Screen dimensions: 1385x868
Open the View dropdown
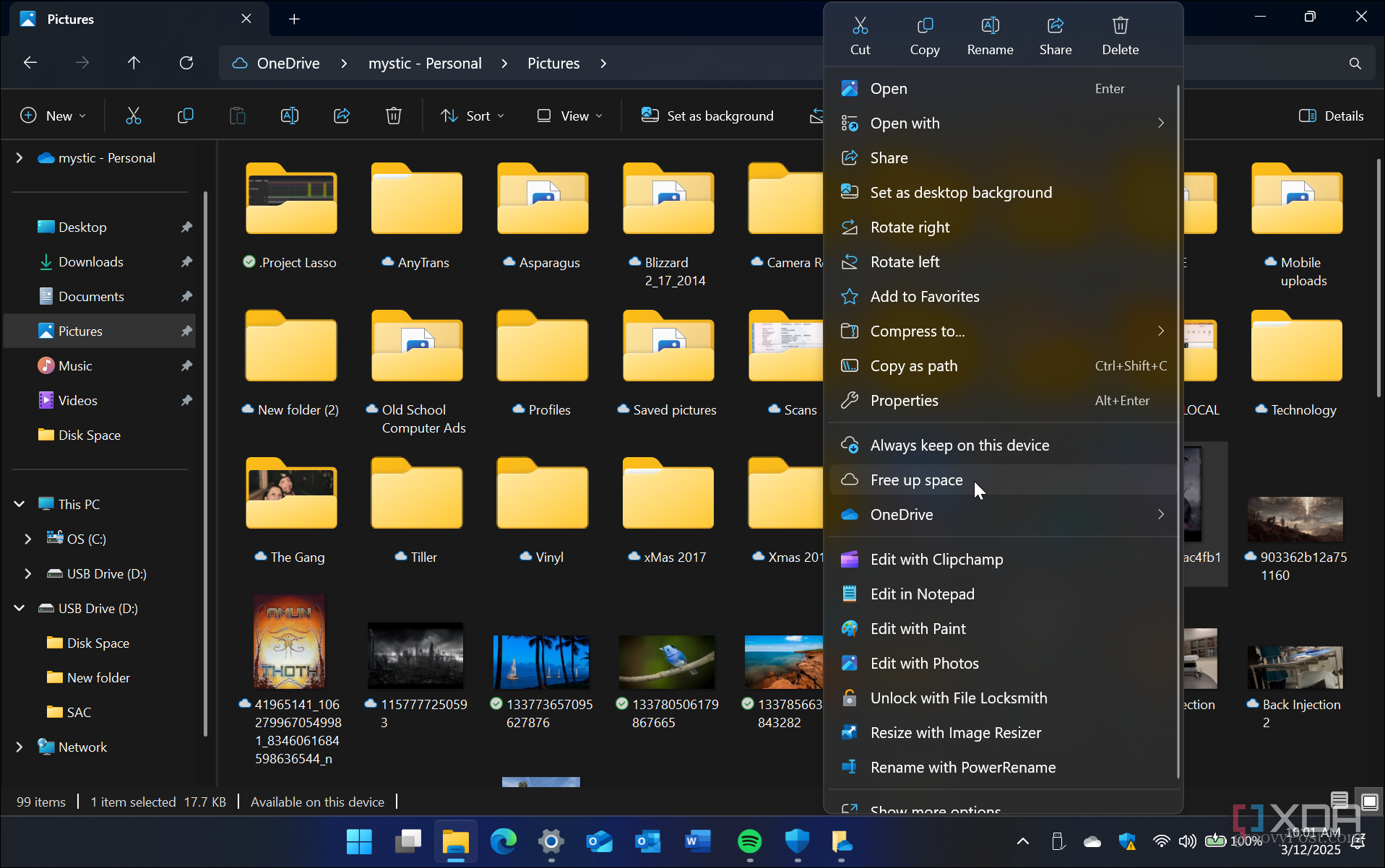[569, 116]
